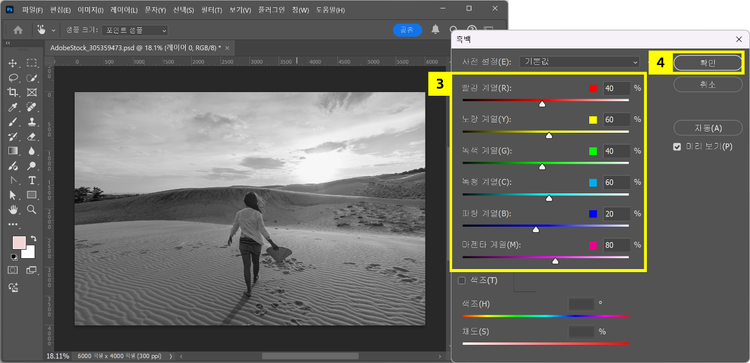Image resolution: width=750 pixels, height=363 pixels.
Task: Open the 샘플 크기 sample size dropdown
Action: coord(135,30)
